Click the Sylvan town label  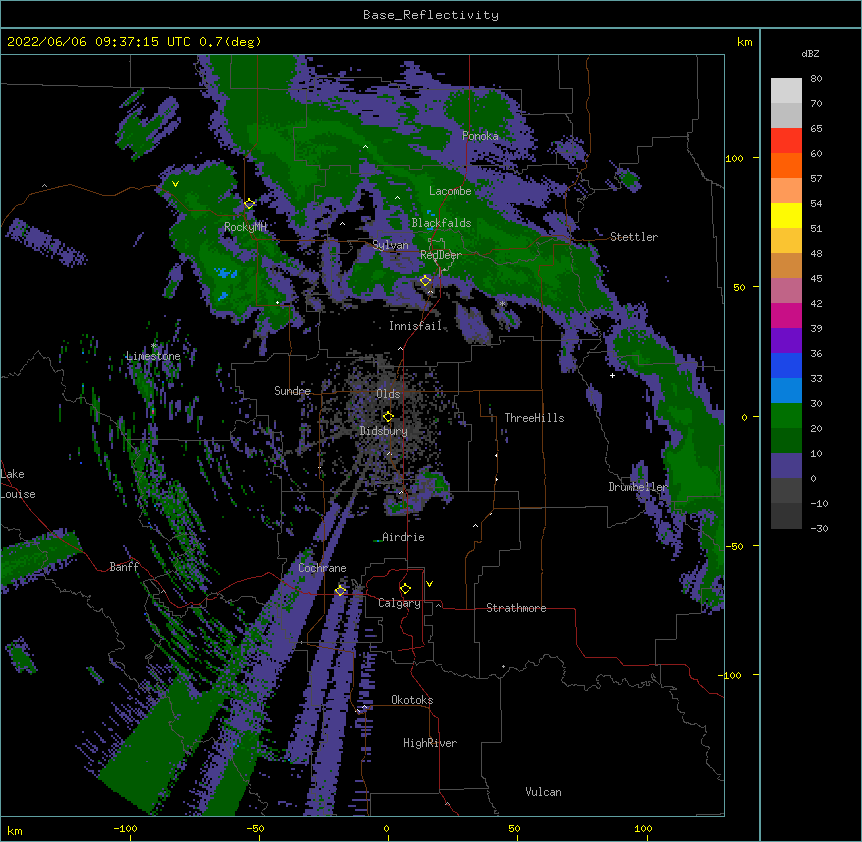[x=390, y=245]
